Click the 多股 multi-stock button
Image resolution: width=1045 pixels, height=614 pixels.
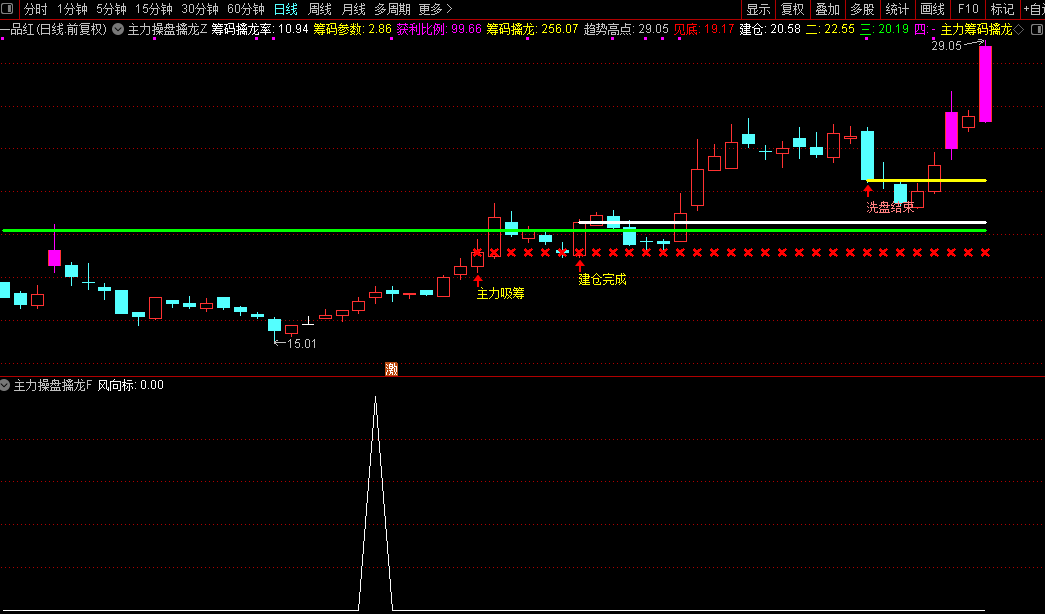862,9
